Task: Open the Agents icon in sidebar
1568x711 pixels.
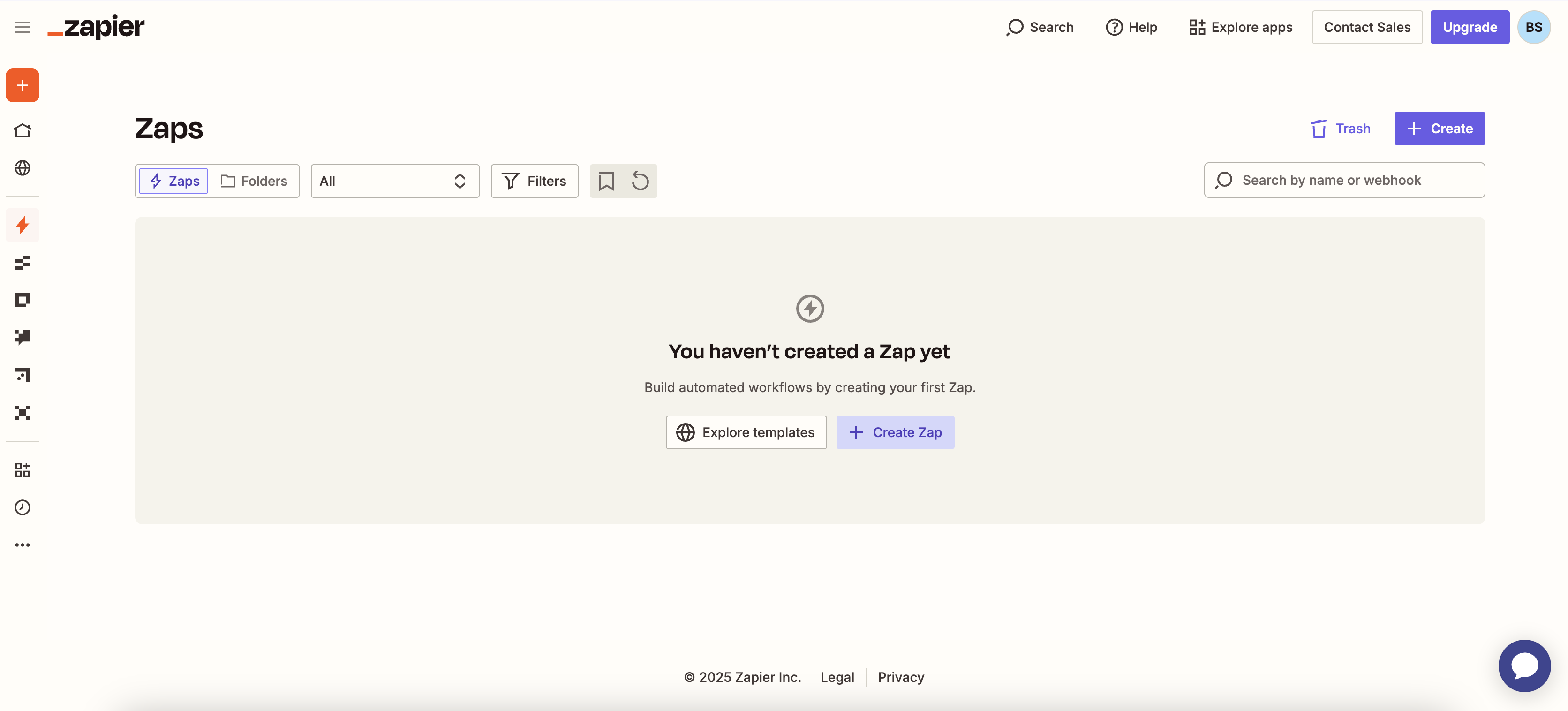Action: pos(23,413)
